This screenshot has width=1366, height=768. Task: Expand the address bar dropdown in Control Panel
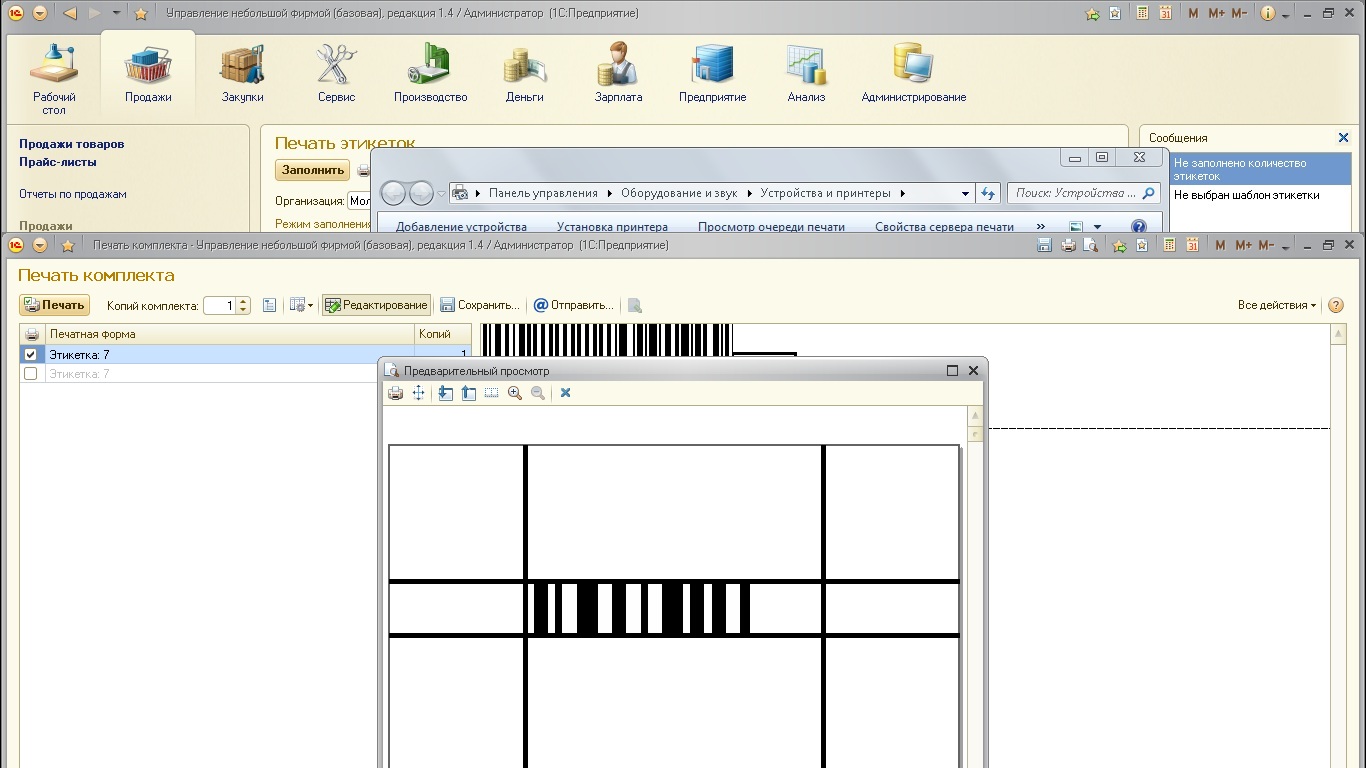tap(965, 194)
